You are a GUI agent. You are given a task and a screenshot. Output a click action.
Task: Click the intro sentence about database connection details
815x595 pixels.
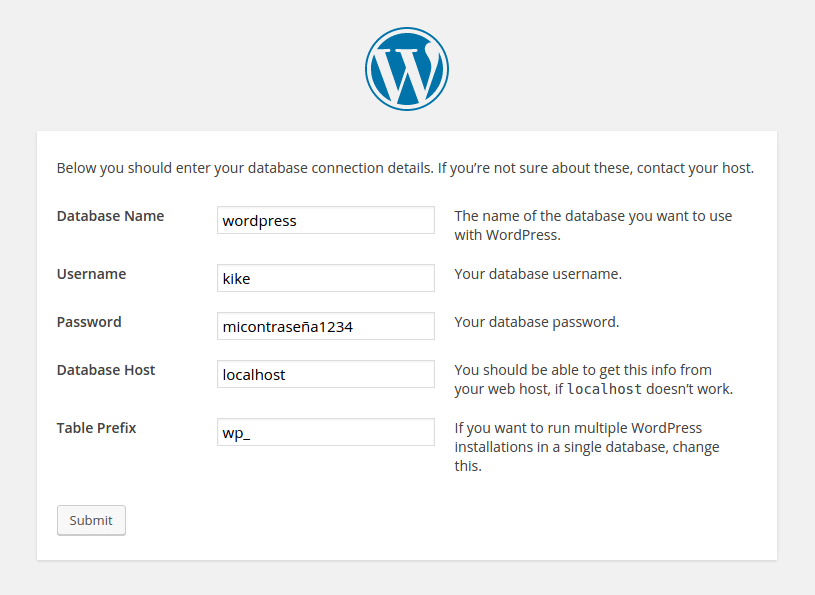click(405, 168)
